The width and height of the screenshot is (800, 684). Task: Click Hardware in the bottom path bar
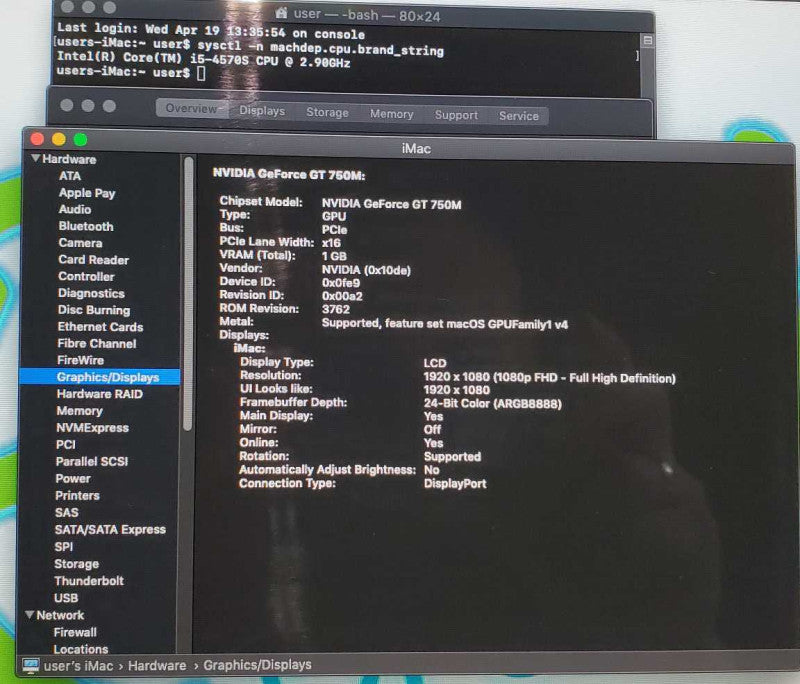(157, 666)
